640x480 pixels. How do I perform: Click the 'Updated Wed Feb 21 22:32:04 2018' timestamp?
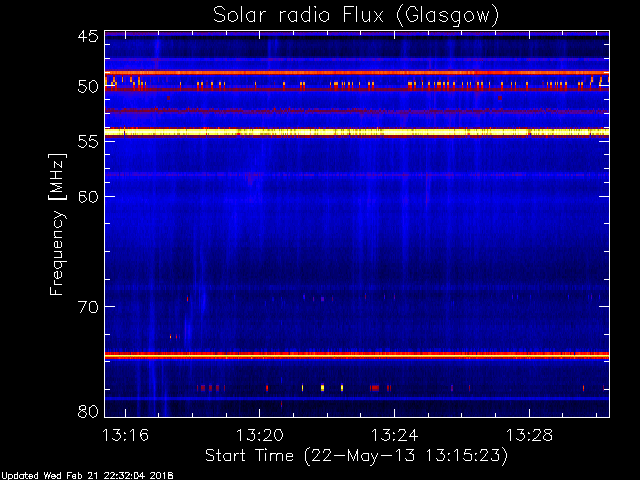click(87, 476)
